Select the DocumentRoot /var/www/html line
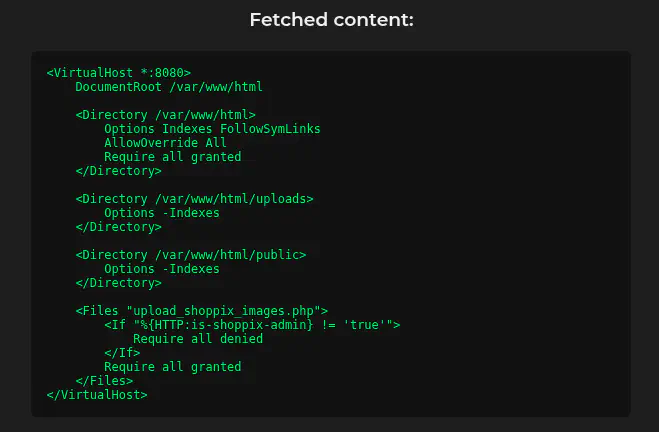This screenshot has height=432, width=659. coord(168,87)
